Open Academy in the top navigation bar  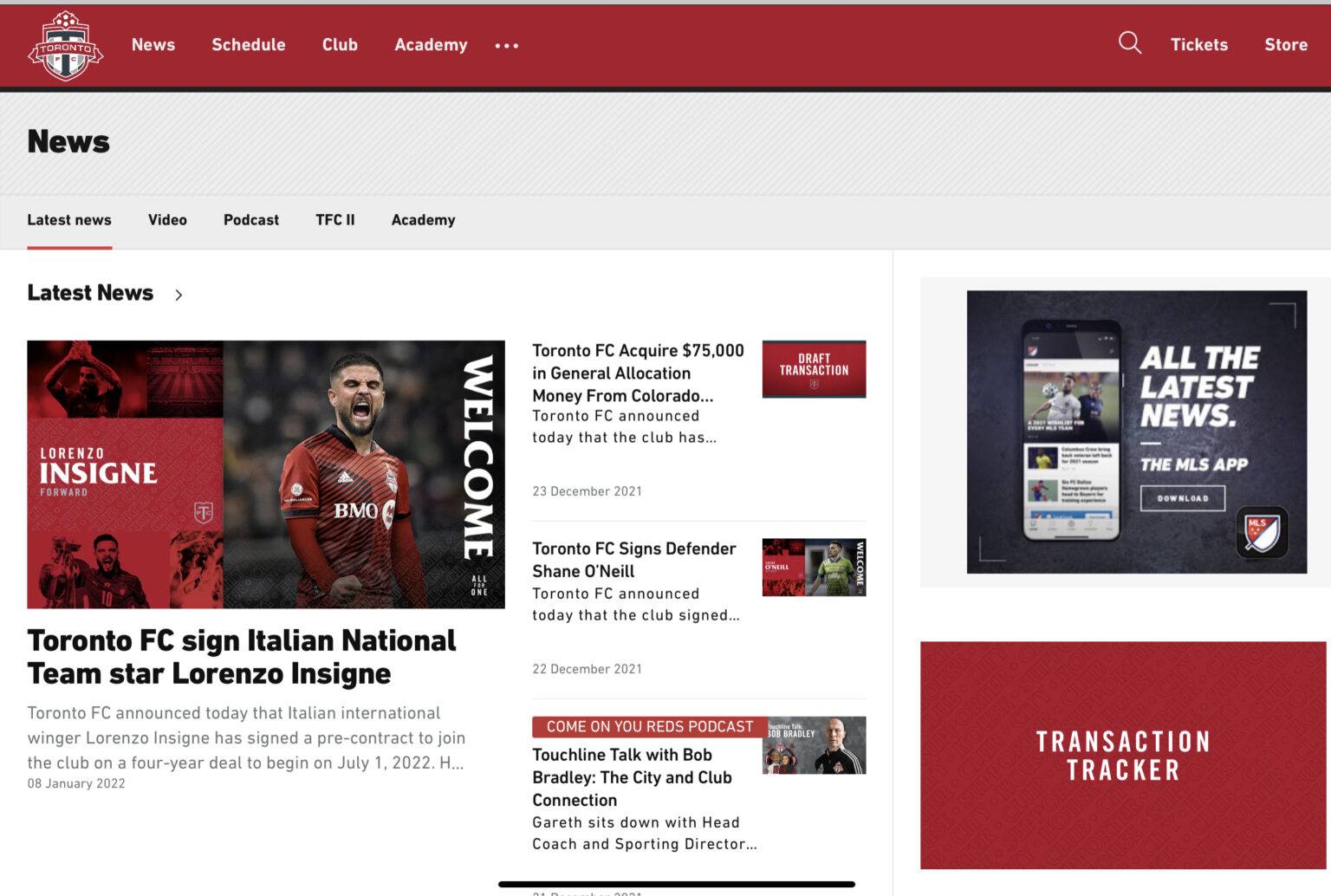pos(431,45)
